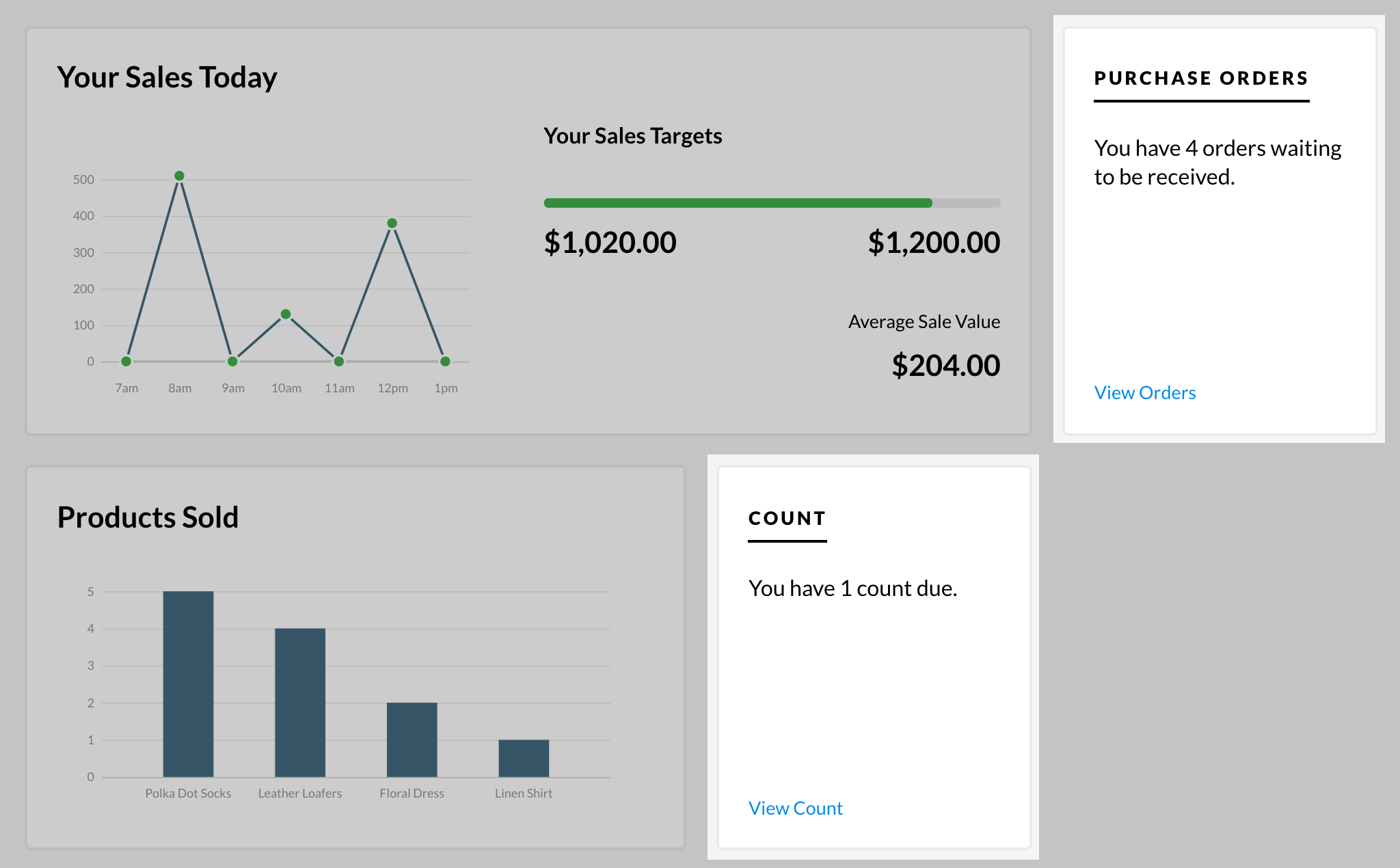Click the Floral Dress bar
Screen dimensions: 1400x868
pyautogui.click(x=412, y=740)
